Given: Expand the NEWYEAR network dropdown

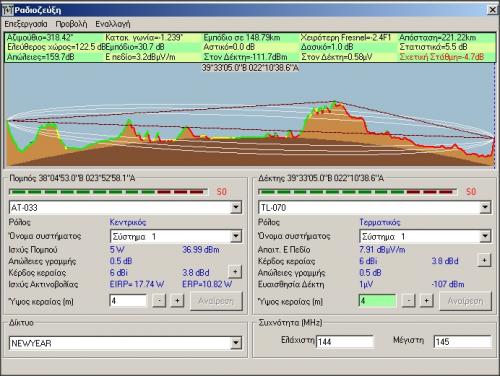Looking at the screenshot, I should coord(236,343).
